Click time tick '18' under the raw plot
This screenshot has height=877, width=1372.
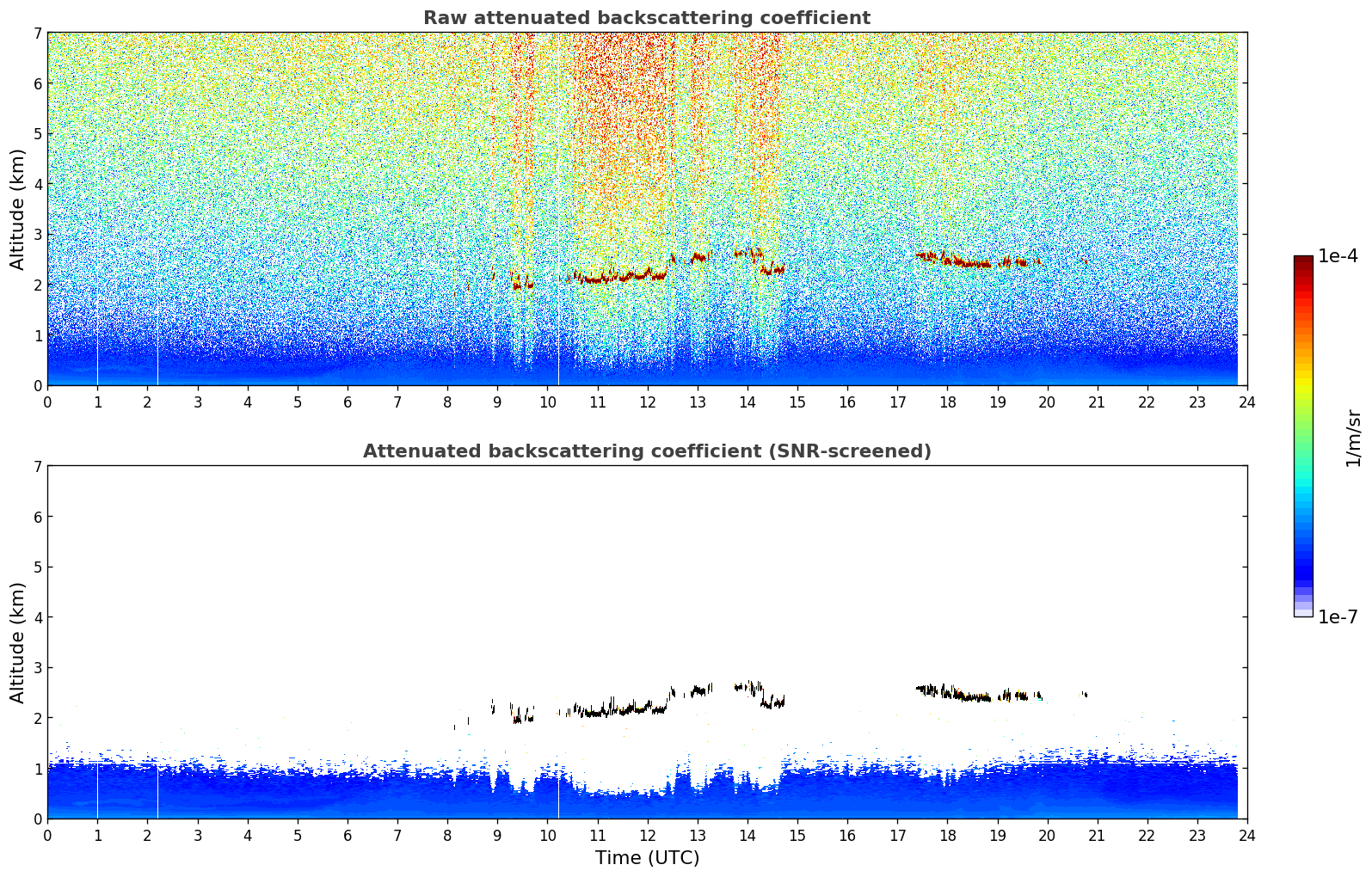click(947, 402)
